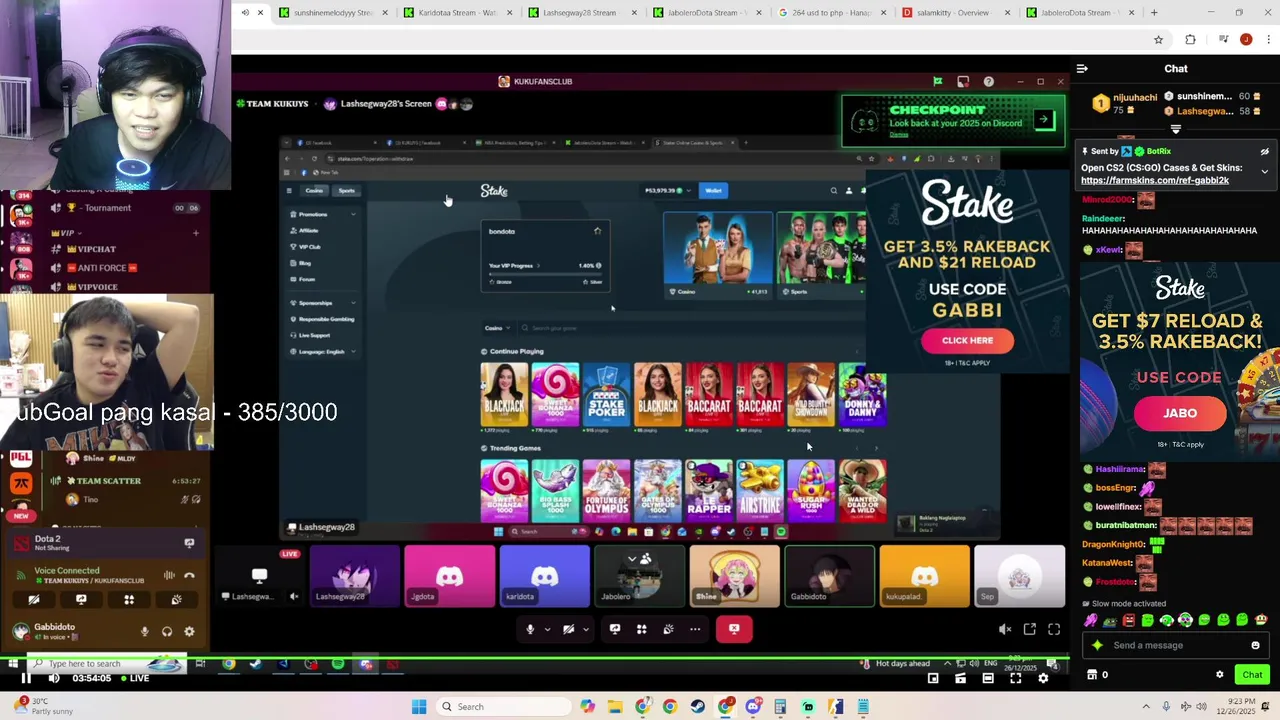Mute Discord stream volume icon
Image resolution: width=1280 pixels, height=720 pixels.
click(1005, 629)
